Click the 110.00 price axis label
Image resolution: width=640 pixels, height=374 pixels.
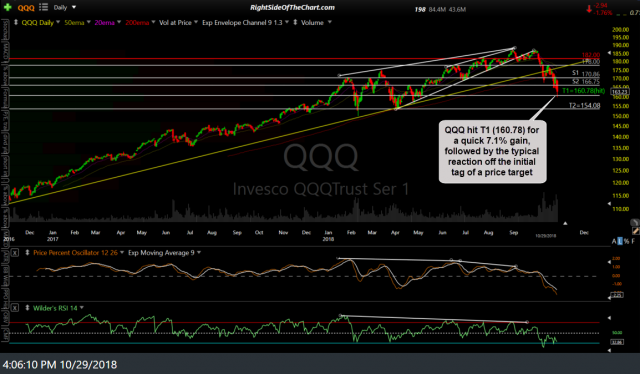pyautogui.click(x=620, y=209)
